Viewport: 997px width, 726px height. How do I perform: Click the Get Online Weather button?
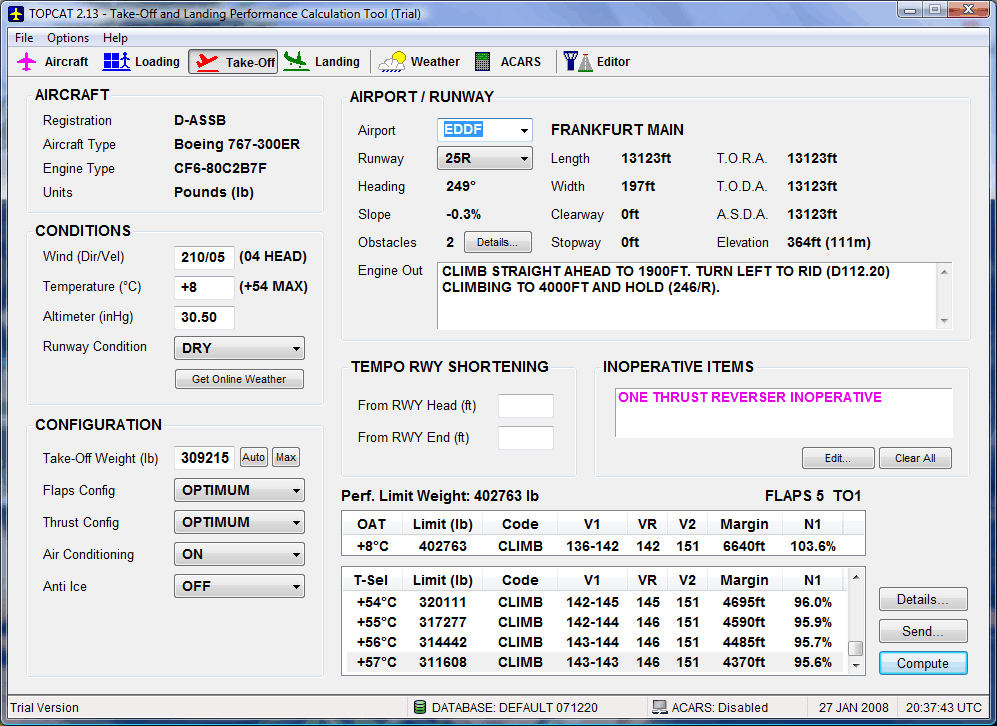pyautogui.click(x=239, y=379)
